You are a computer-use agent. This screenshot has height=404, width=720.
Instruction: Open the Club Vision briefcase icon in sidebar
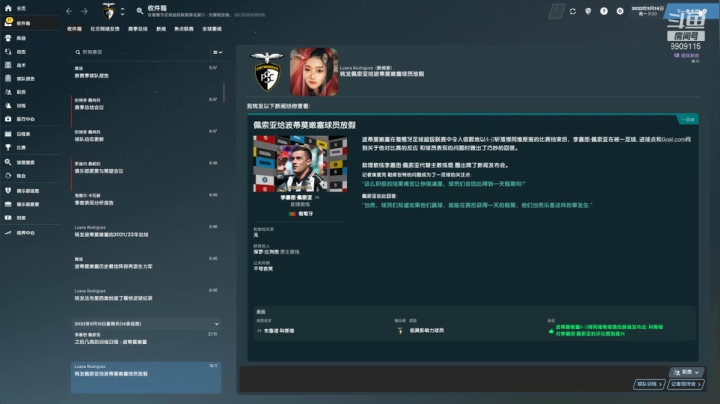(x=8, y=204)
